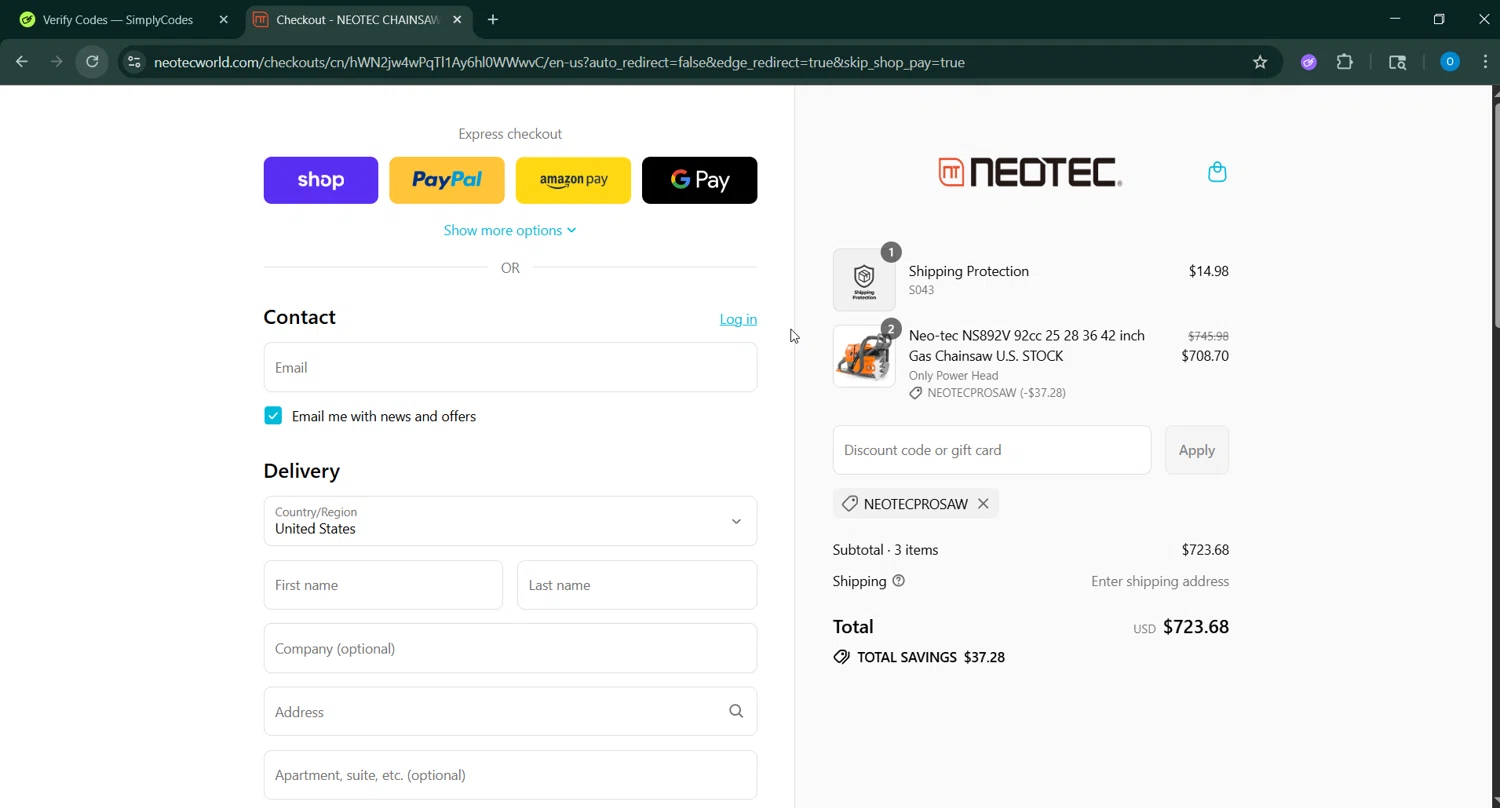Screen dimensions: 1500x808
Task: Click the Apply discount button
Action: pos(1197,450)
